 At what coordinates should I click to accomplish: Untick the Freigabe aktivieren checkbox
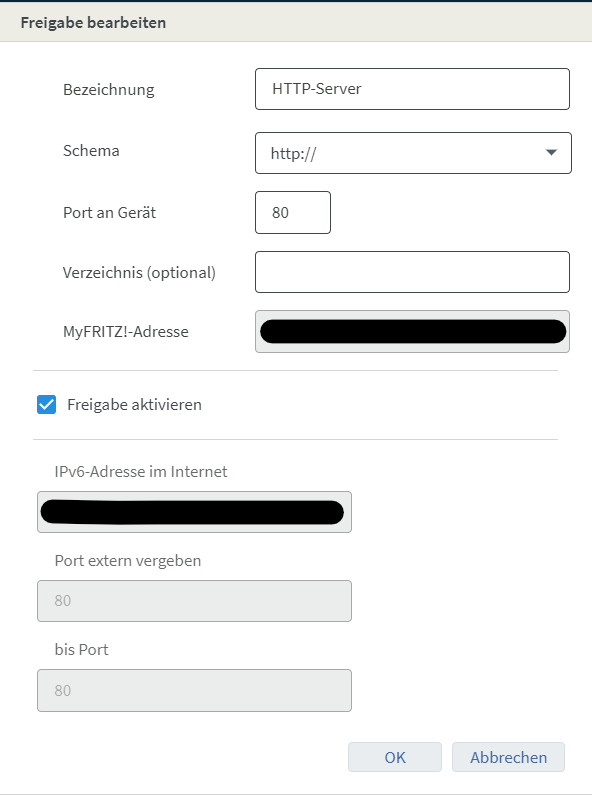[x=47, y=405]
